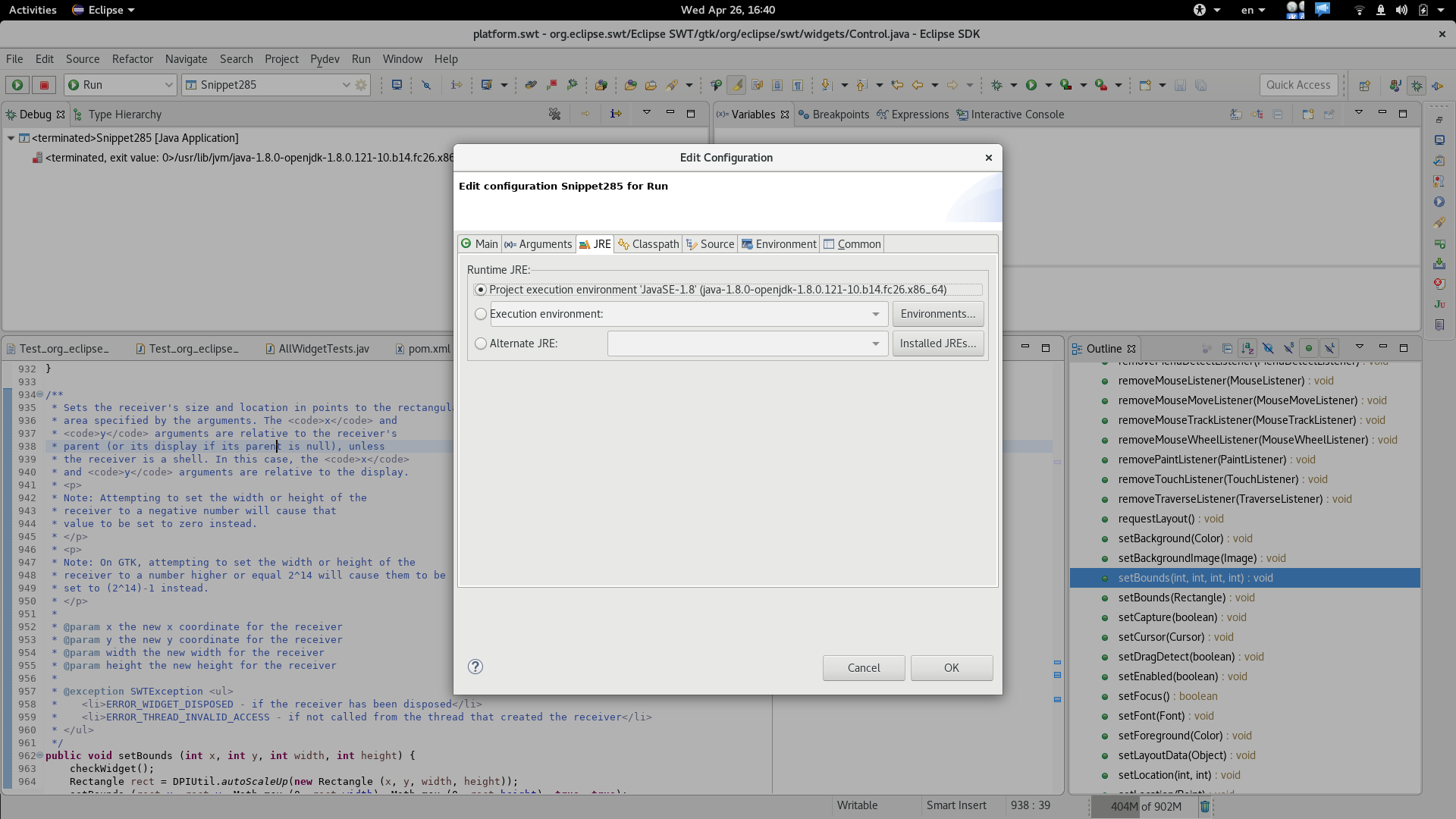Screen dimensions: 1456x819
Task: Toggle Hide Local Types icon in Outline
Action: pos(1329,348)
